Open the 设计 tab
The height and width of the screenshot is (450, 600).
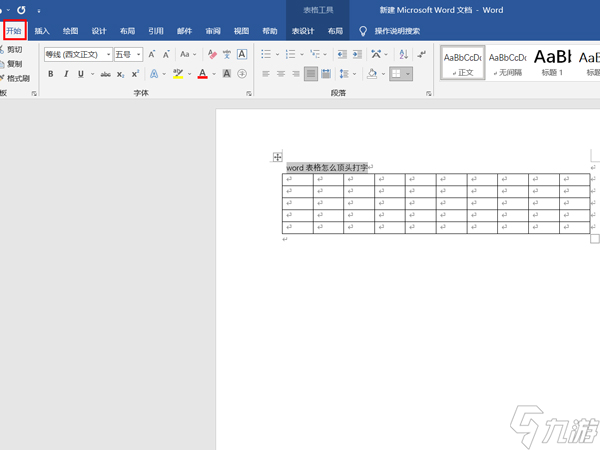pos(99,31)
